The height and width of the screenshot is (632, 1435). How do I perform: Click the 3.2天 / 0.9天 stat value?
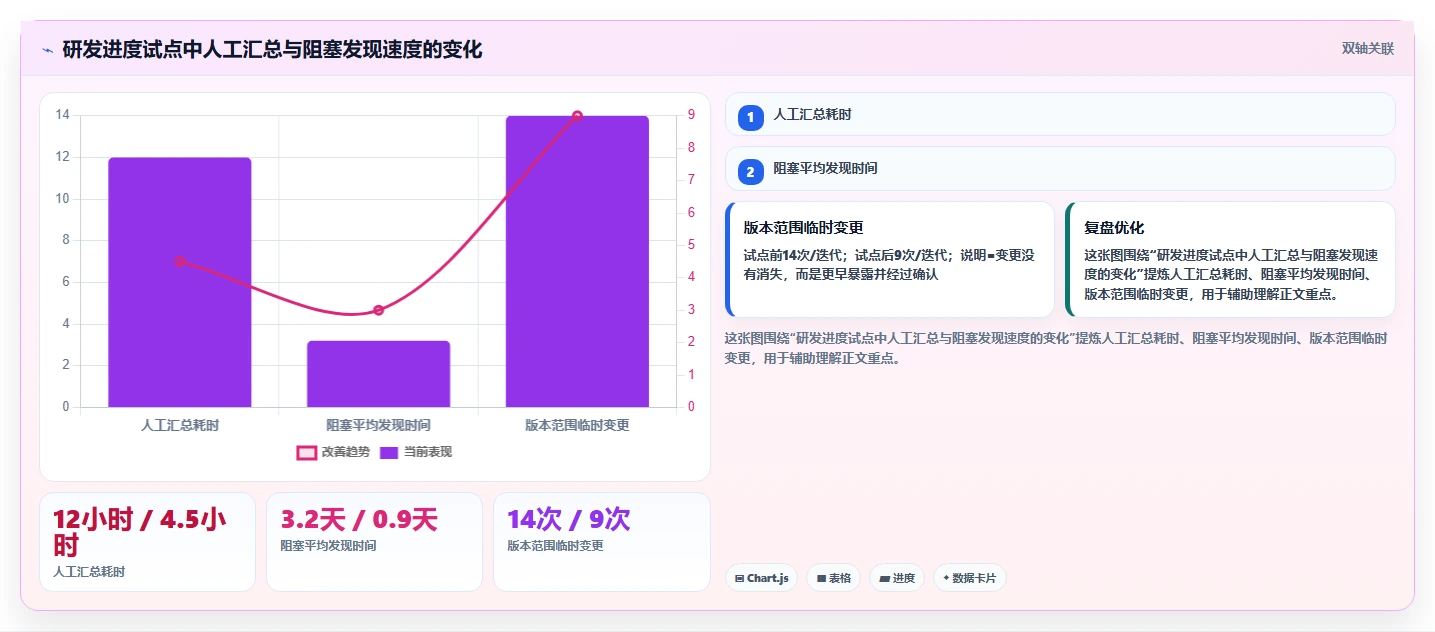[359, 520]
